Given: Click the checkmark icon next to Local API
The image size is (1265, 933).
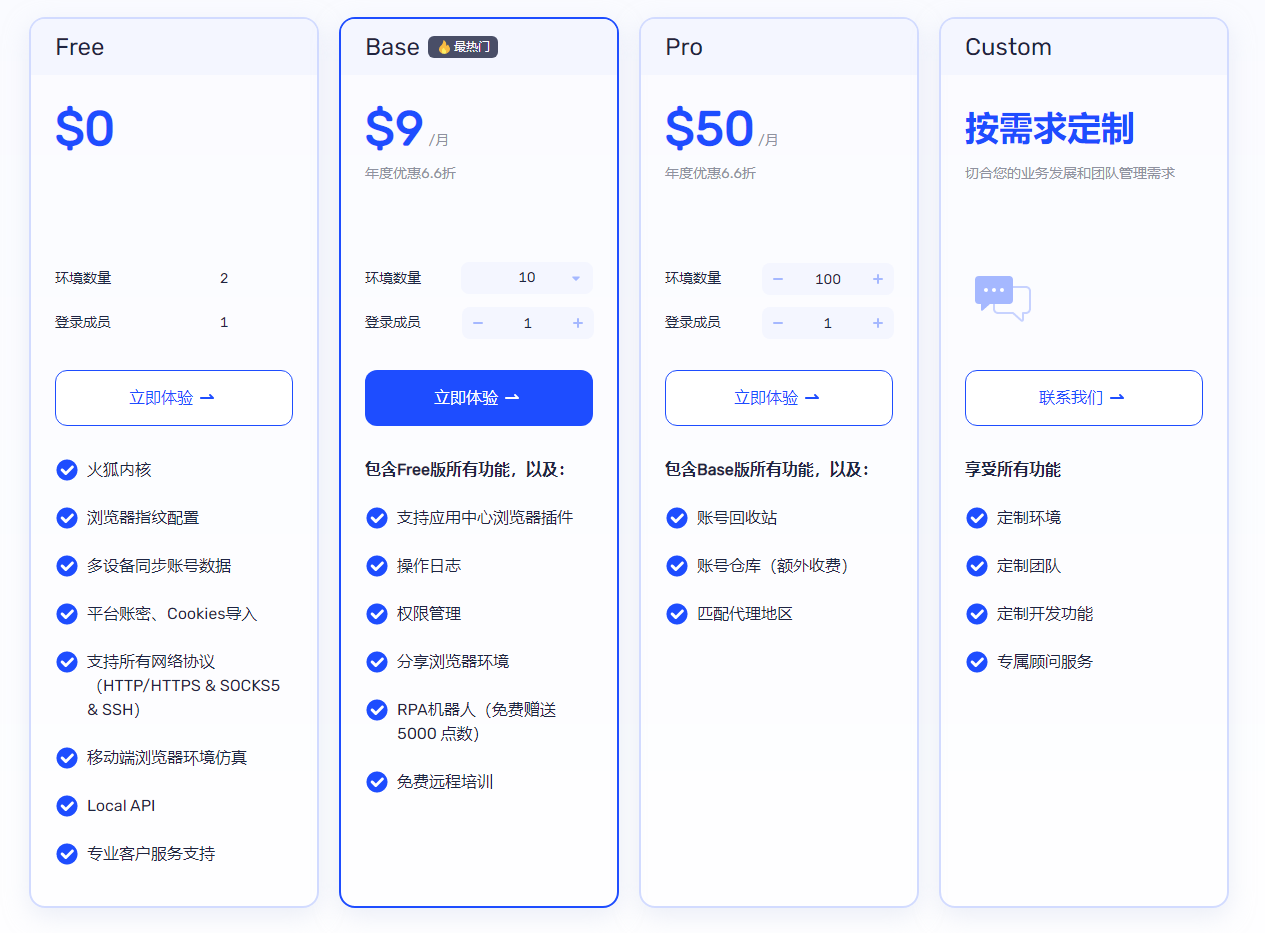Looking at the screenshot, I should (x=66, y=806).
